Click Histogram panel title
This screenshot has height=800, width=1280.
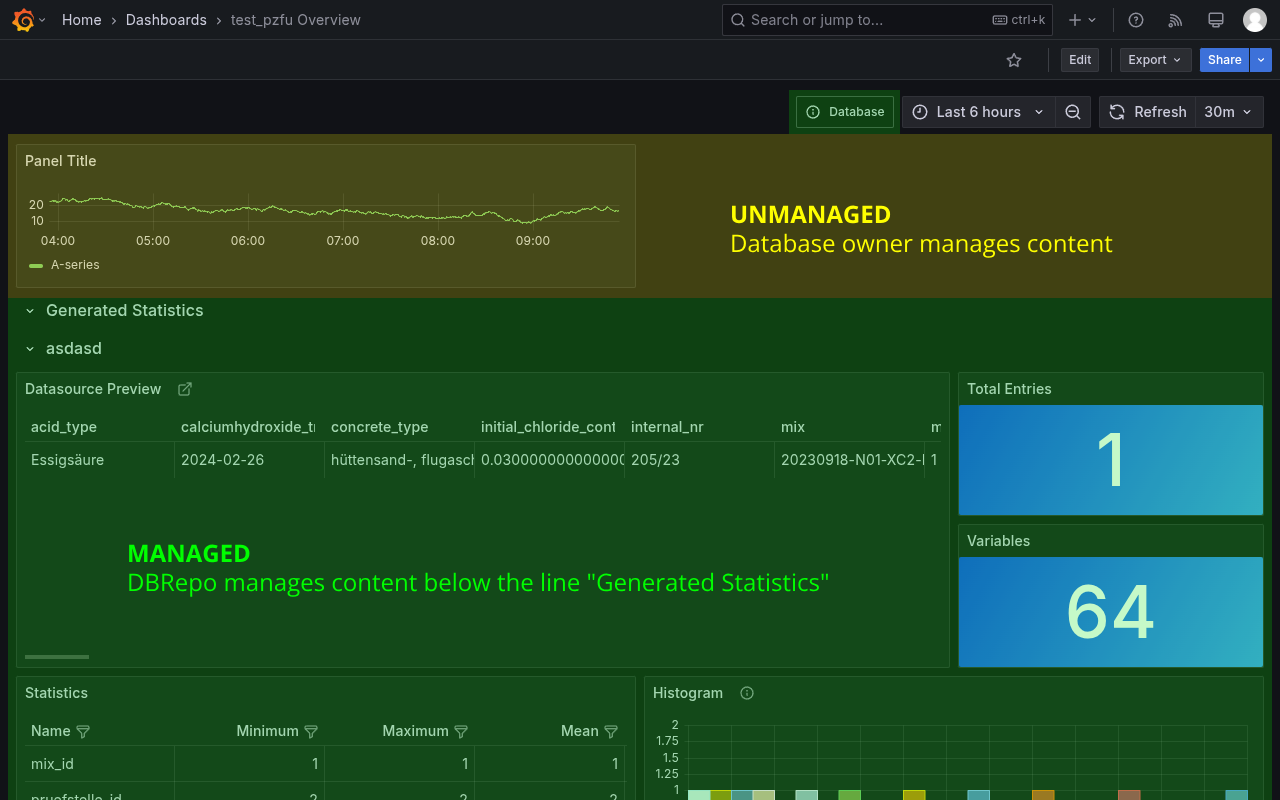coord(688,693)
